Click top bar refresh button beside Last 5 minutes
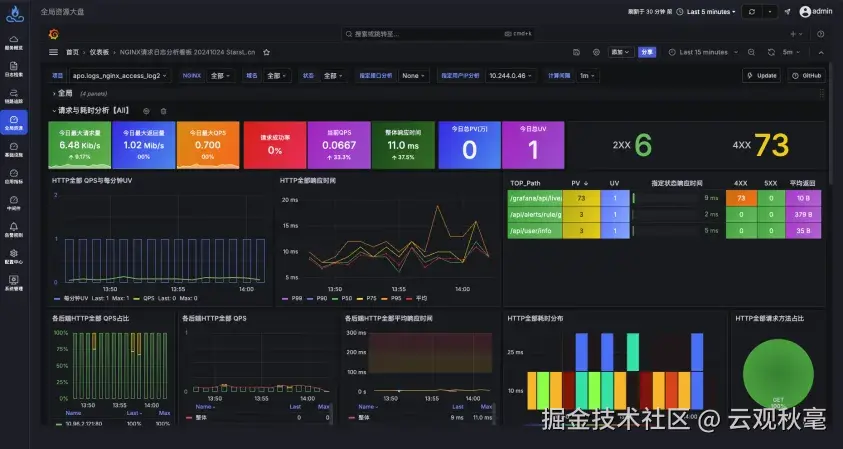Image resolution: width=843 pixels, height=449 pixels. [752, 12]
